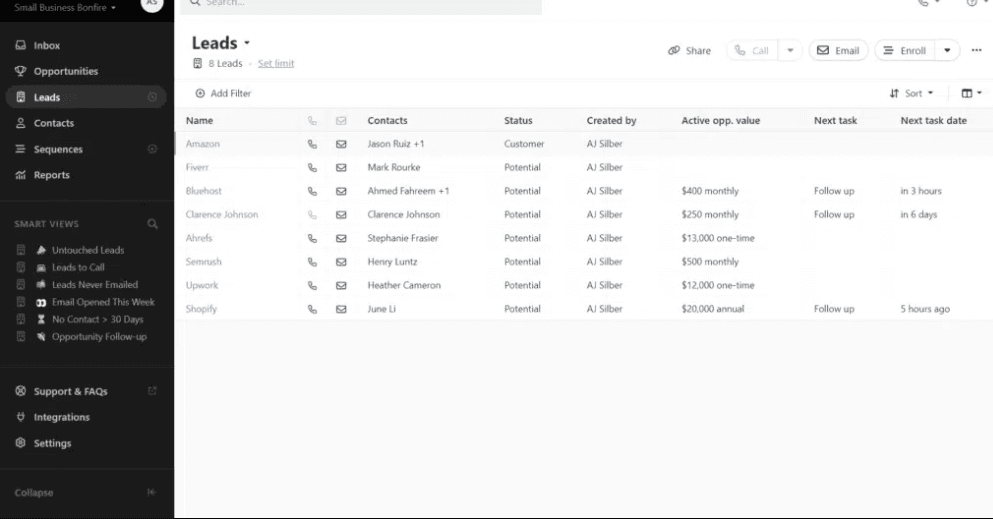
Task: Click the envelope icon in the Fiverr row
Action: point(341,168)
